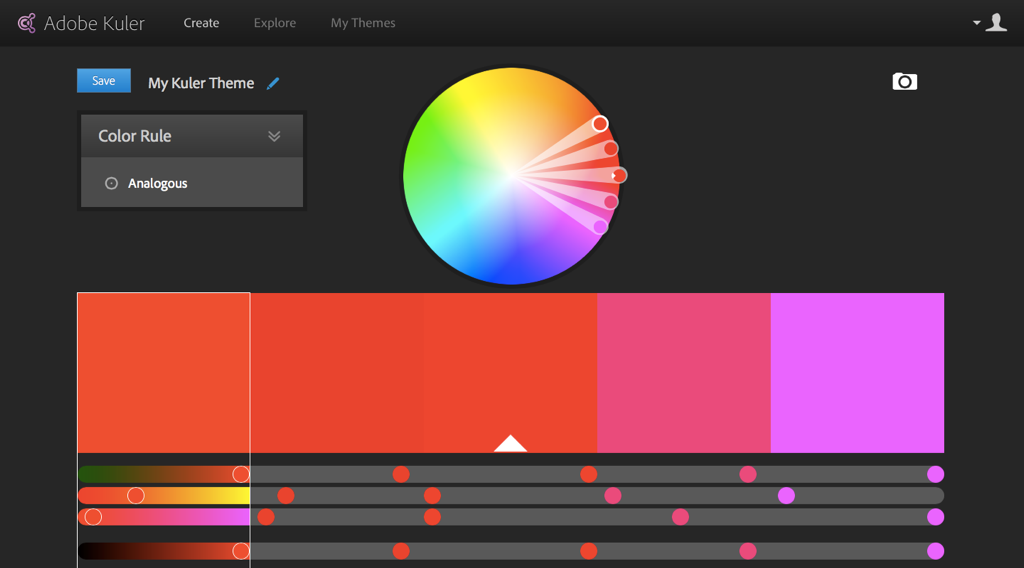Edit theme name with the pencil icon
1024x568 pixels.
coord(273,84)
